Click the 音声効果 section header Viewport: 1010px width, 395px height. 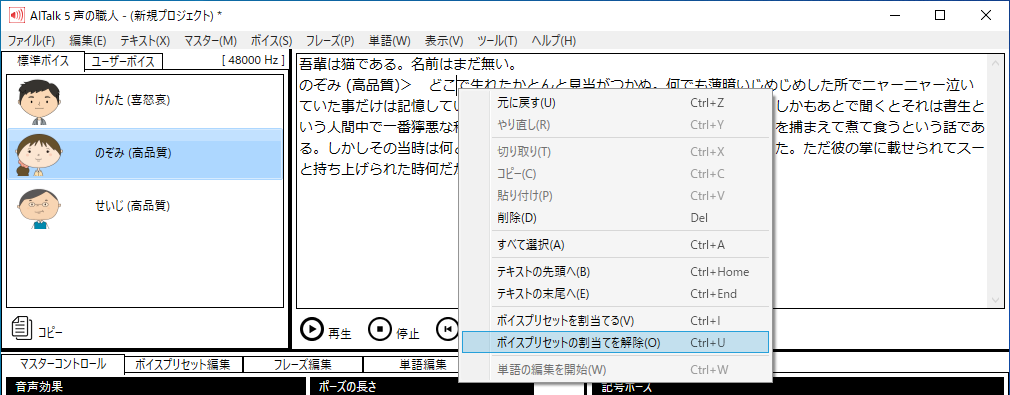[155, 387]
